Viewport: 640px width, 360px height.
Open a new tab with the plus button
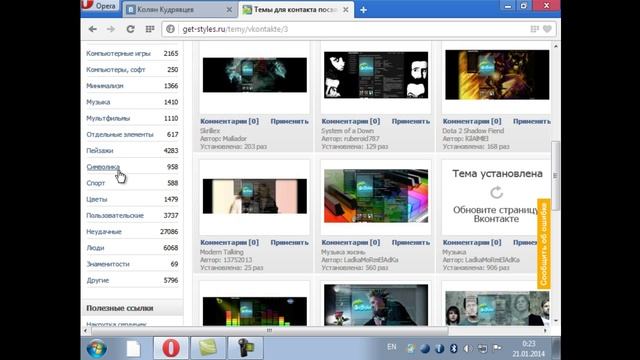coord(363,10)
